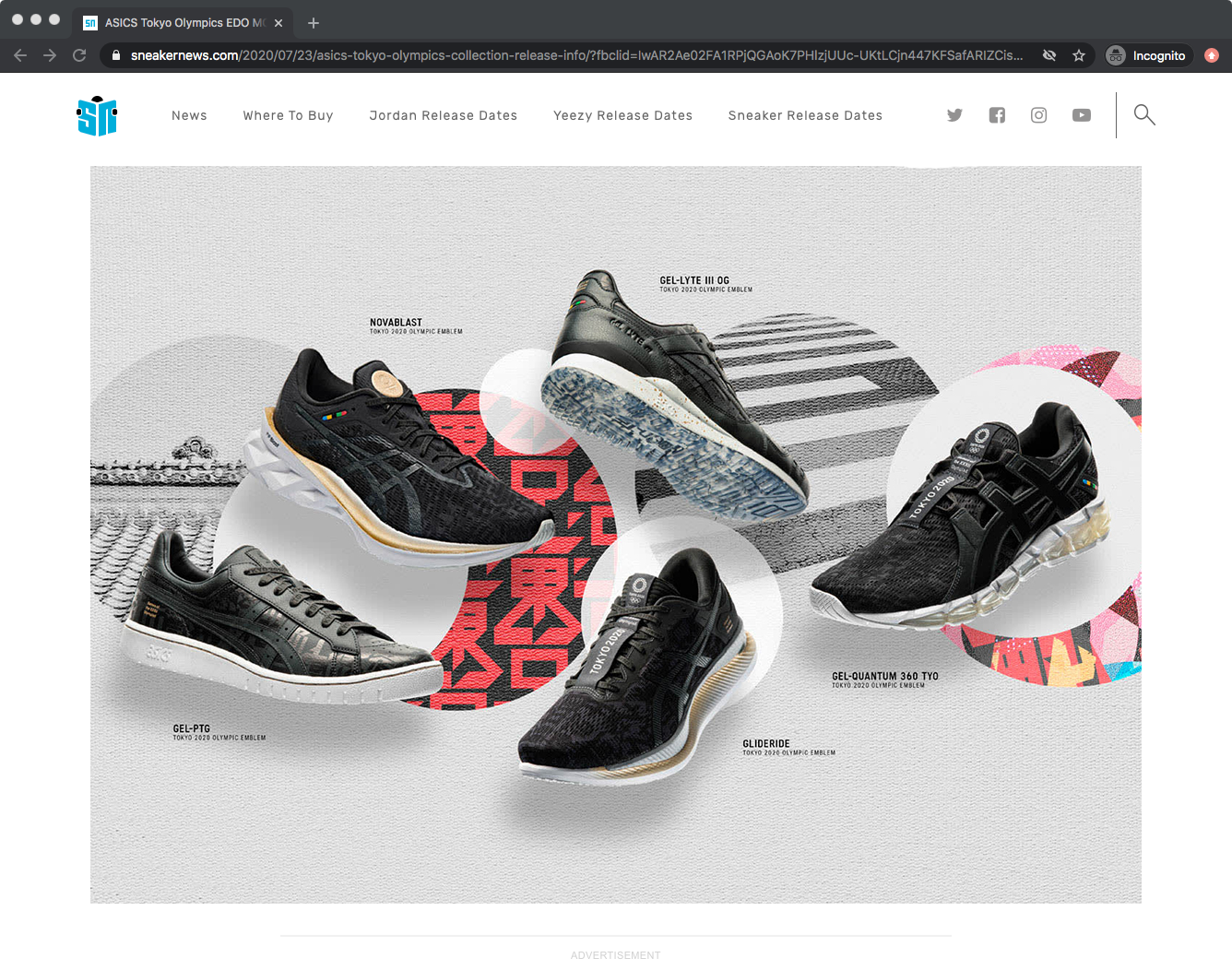Open the Facebook page icon
The height and width of the screenshot is (970, 1232).
click(997, 115)
